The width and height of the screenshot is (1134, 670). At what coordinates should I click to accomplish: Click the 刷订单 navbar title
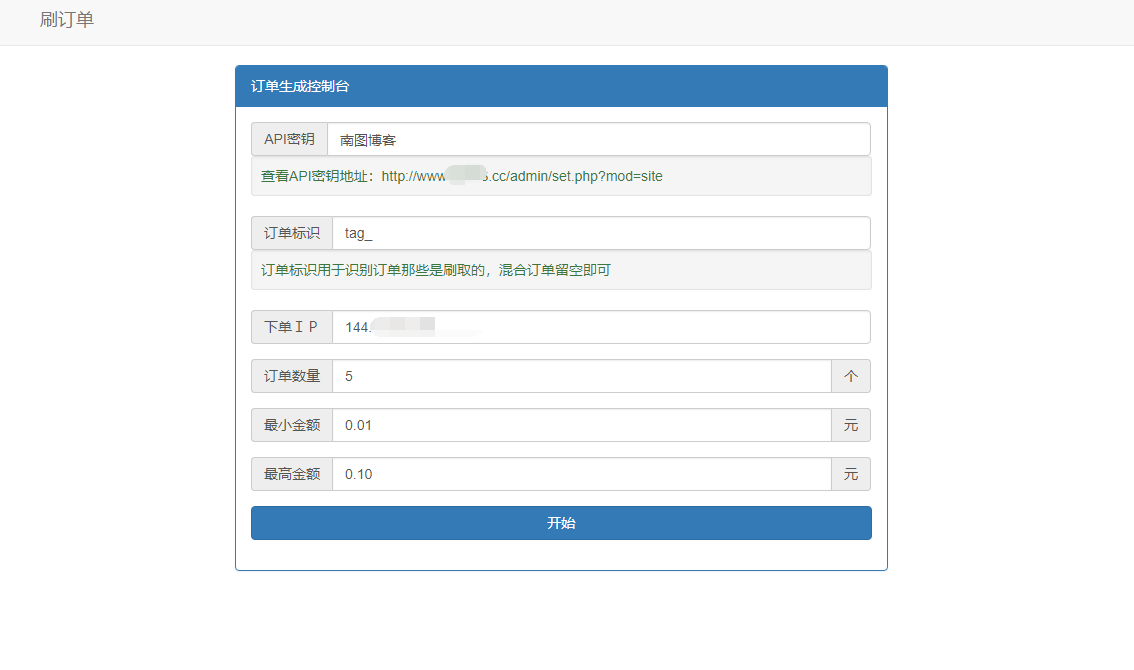pyautogui.click(x=67, y=20)
